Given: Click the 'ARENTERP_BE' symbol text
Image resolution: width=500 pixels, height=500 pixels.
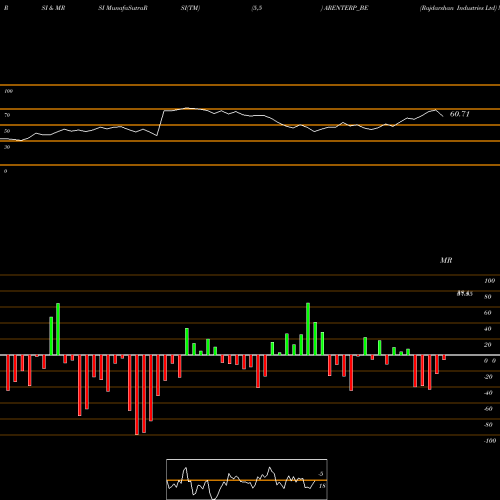Looking at the screenshot, I should click(346, 8).
